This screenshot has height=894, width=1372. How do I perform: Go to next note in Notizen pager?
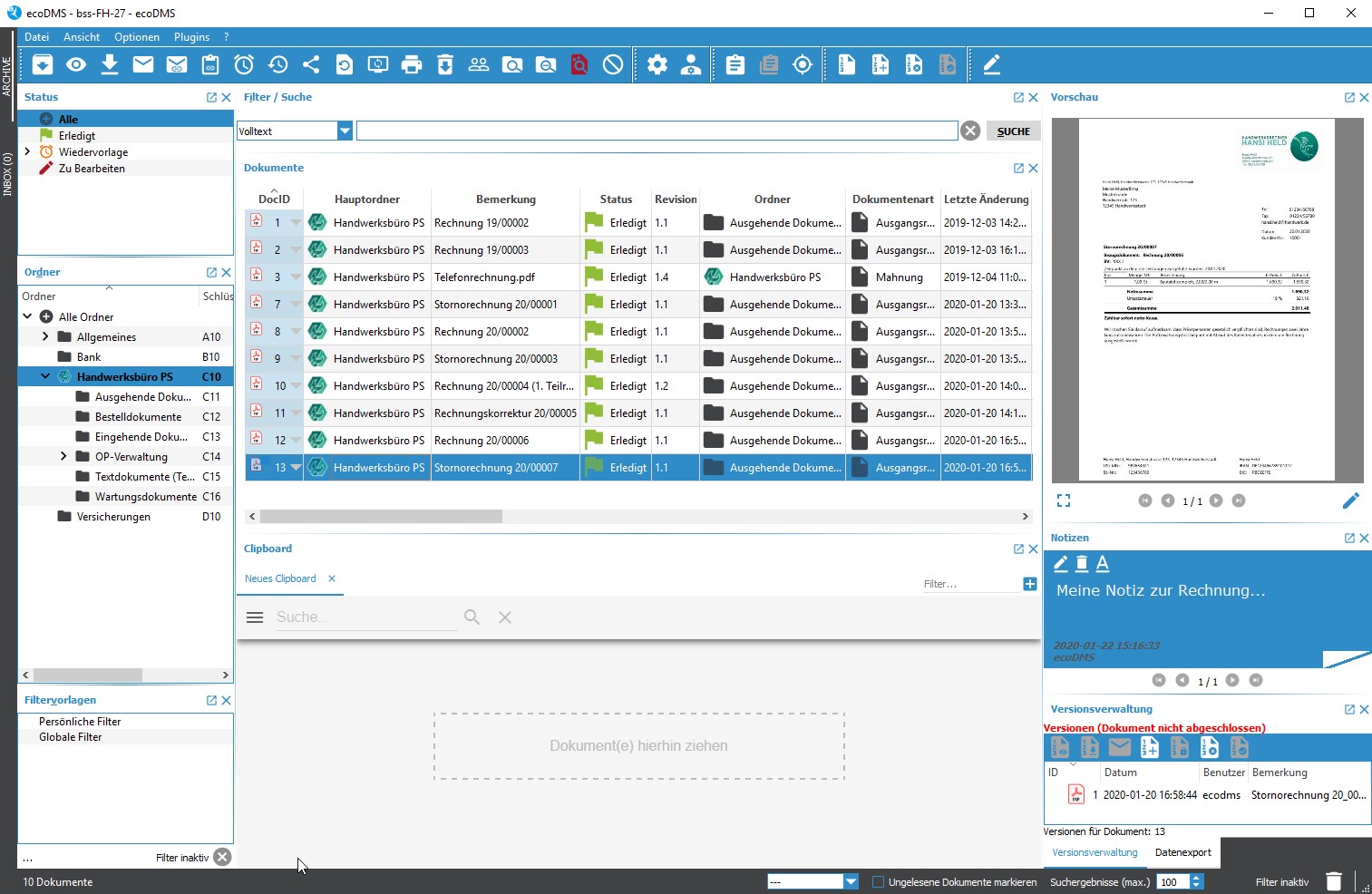point(1232,680)
